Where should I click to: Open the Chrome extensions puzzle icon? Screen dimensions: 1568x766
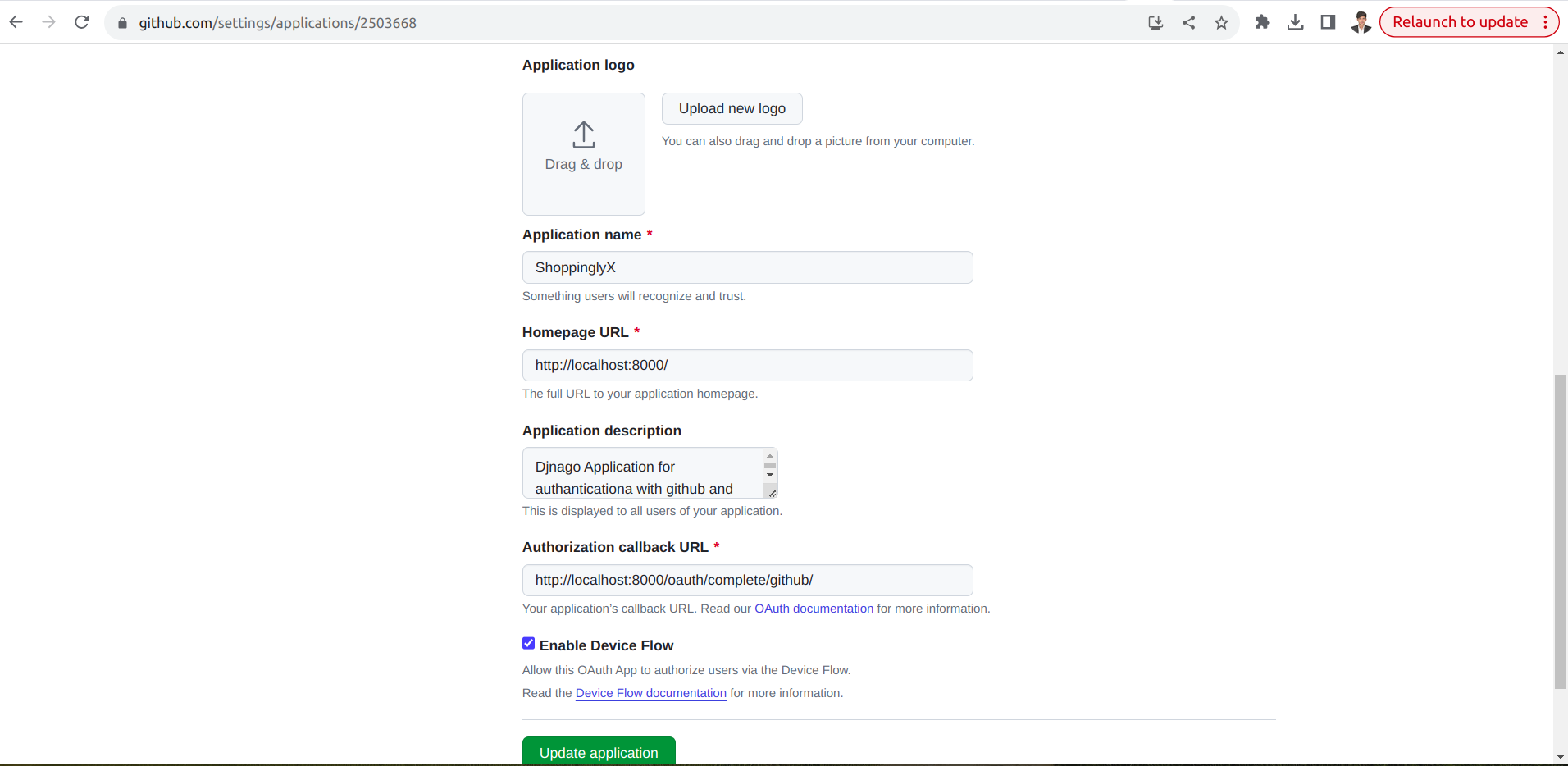[x=1261, y=22]
